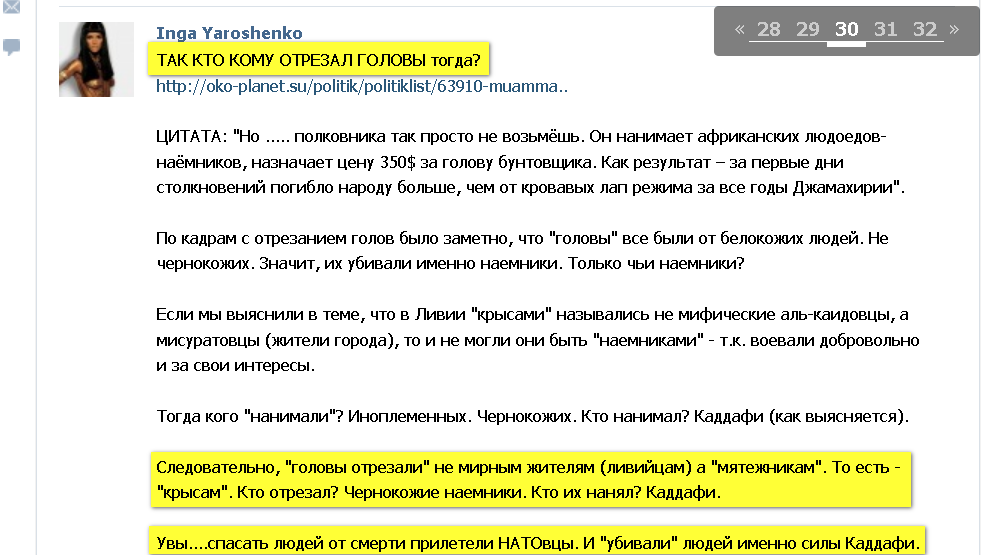
Task: Click line starting "Тогда кого "нанимали"?"
Action: (x=533, y=417)
